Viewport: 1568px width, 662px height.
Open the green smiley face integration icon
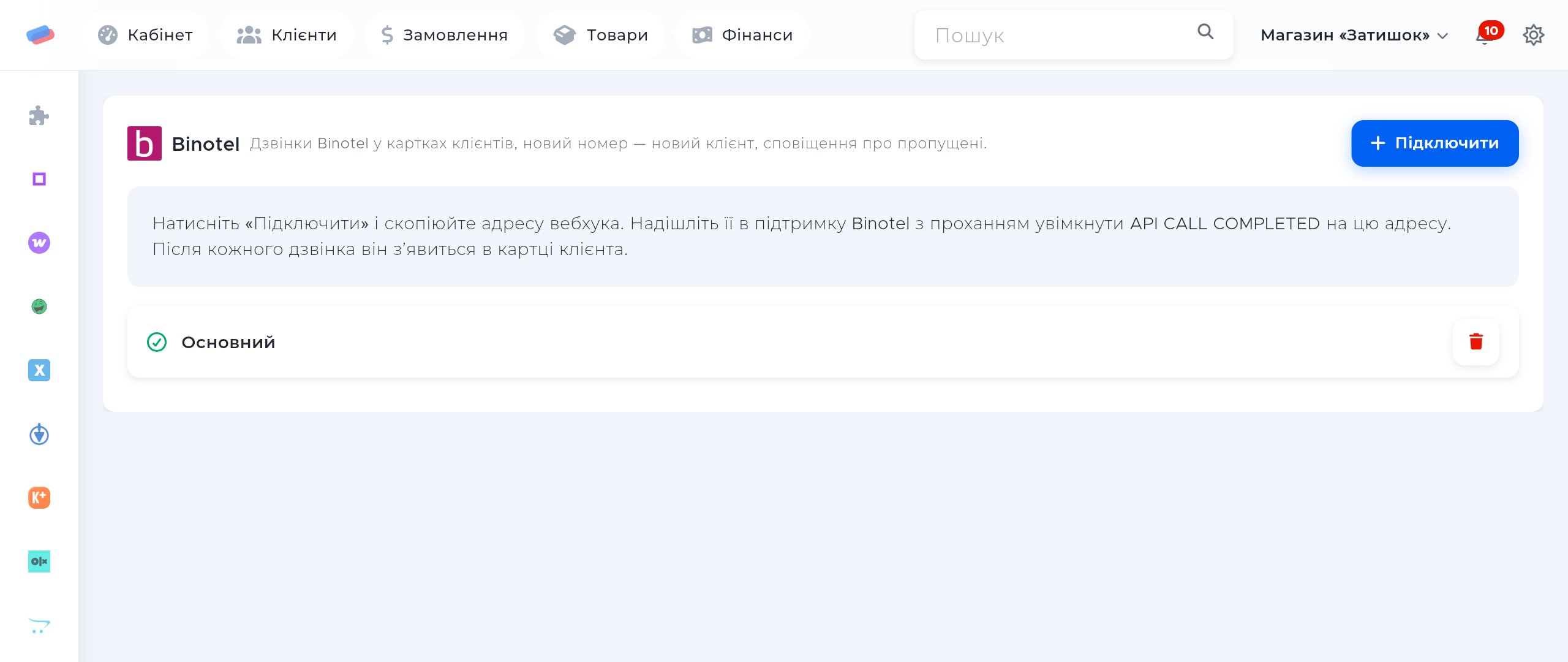point(39,306)
